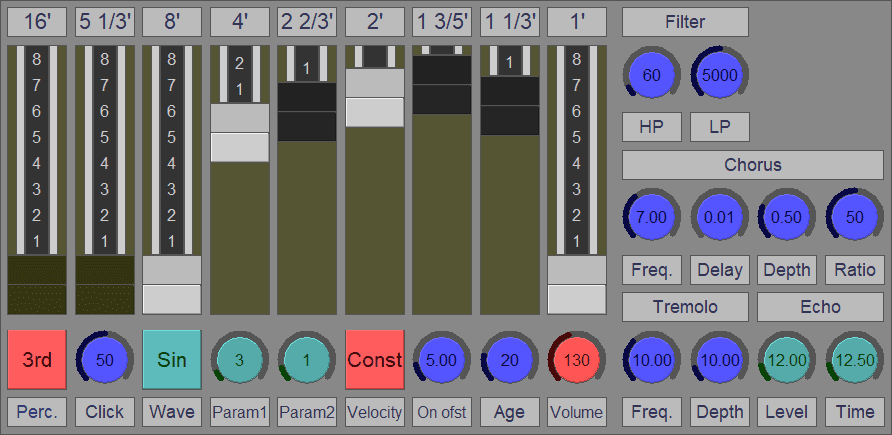Toggle the 3rd percussion button
This screenshot has width=892, height=435.
coord(37,360)
